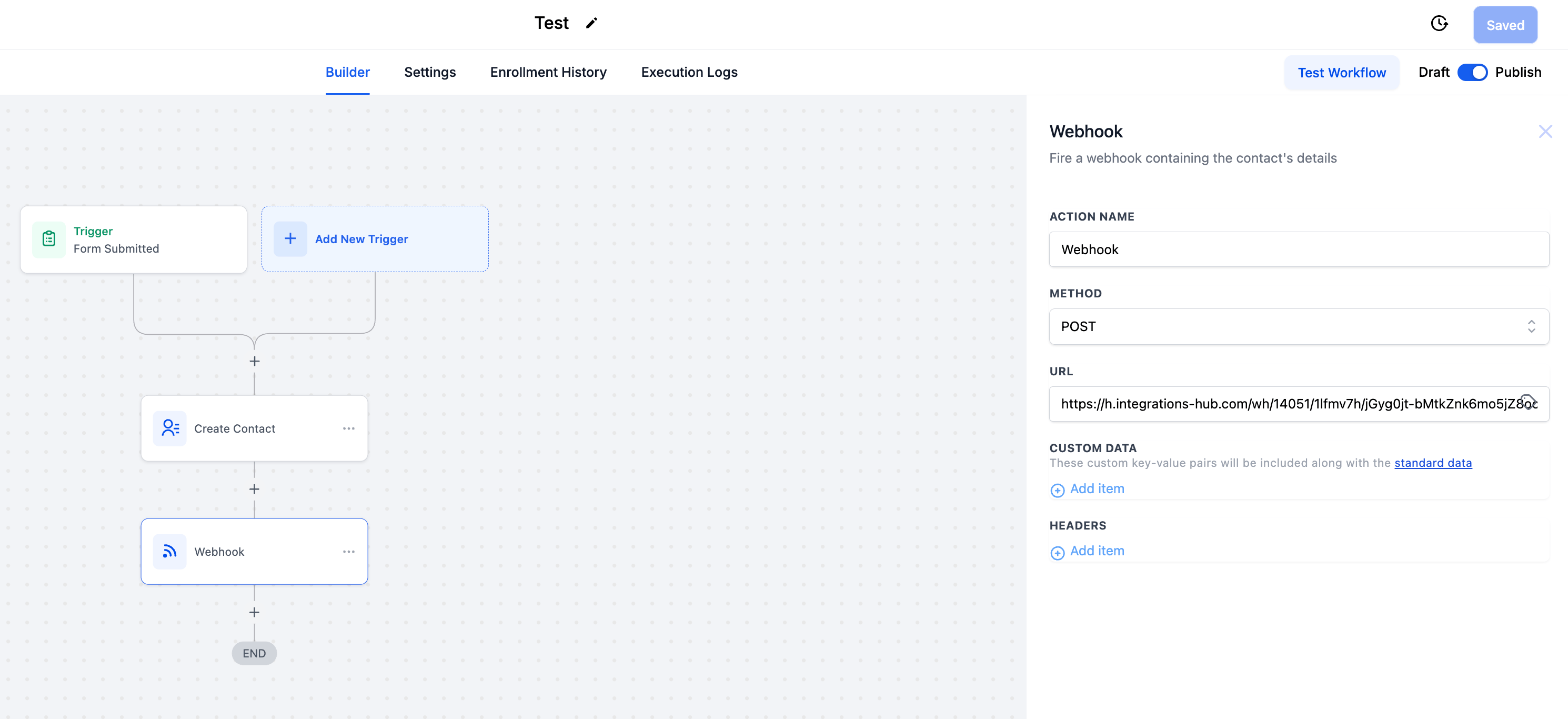Select the Webhook action node
Viewport: 1568px width, 719px height.
pyautogui.click(x=255, y=552)
